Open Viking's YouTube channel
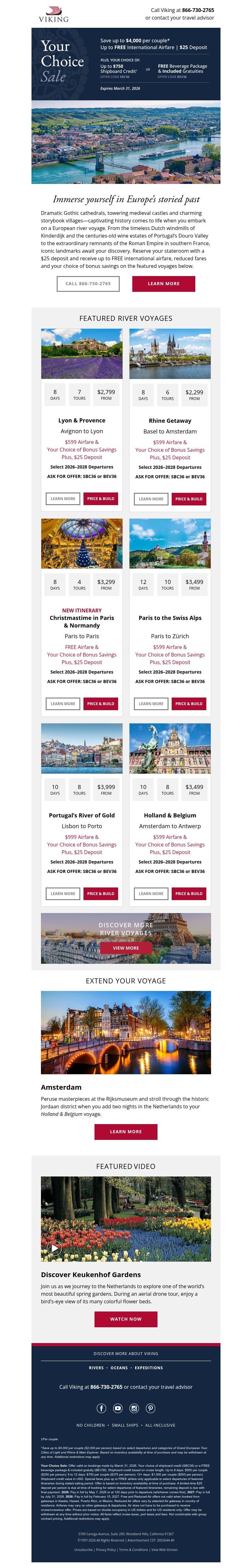The width and height of the screenshot is (252, 1568). (118, 1408)
